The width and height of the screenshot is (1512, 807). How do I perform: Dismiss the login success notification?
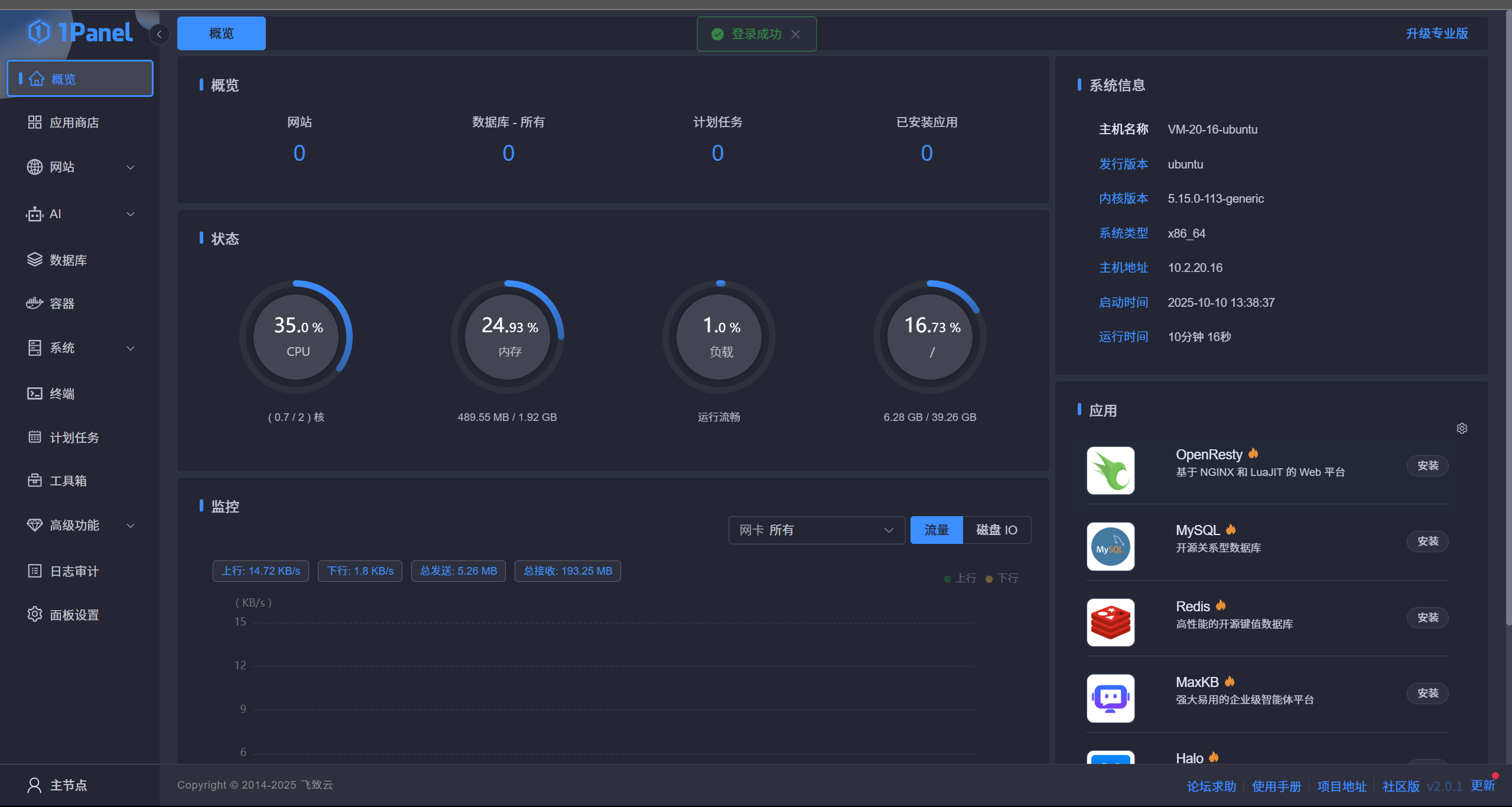tap(796, 34)
